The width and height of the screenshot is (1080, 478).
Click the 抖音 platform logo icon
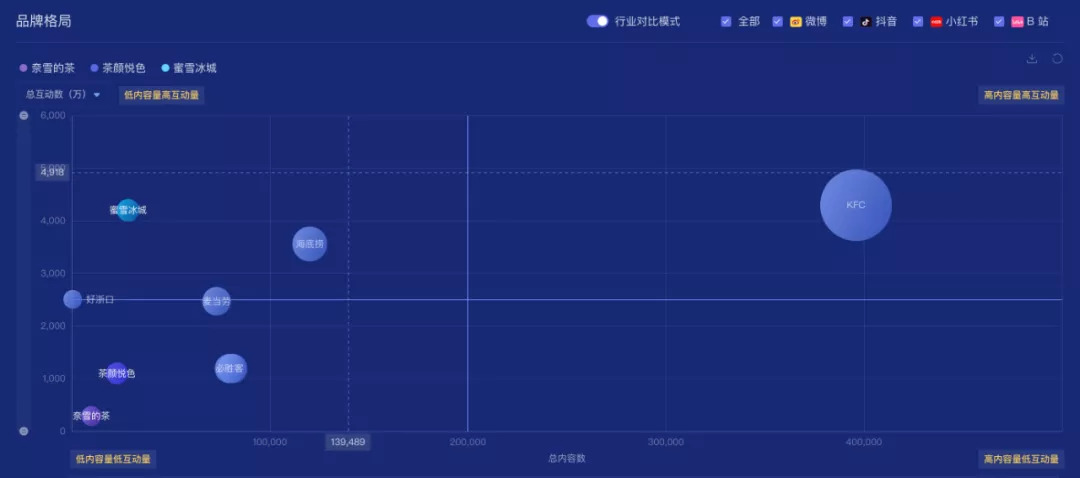[x=866, y=21]
